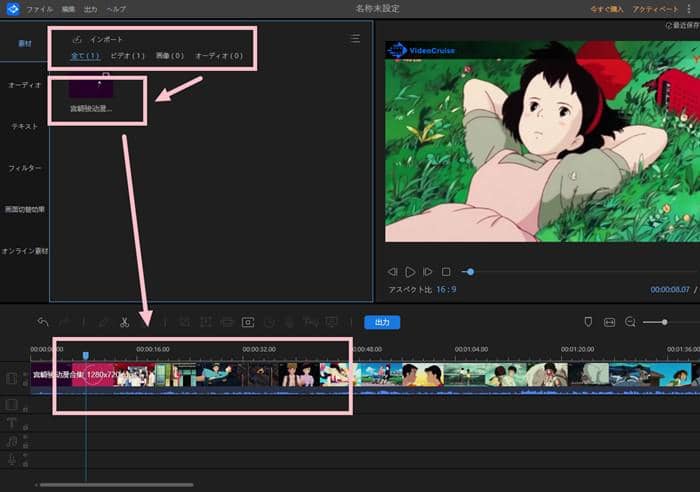Toggle lock on the voiceover track
This screenshot has height=492, width=700.
click(25, 464)
